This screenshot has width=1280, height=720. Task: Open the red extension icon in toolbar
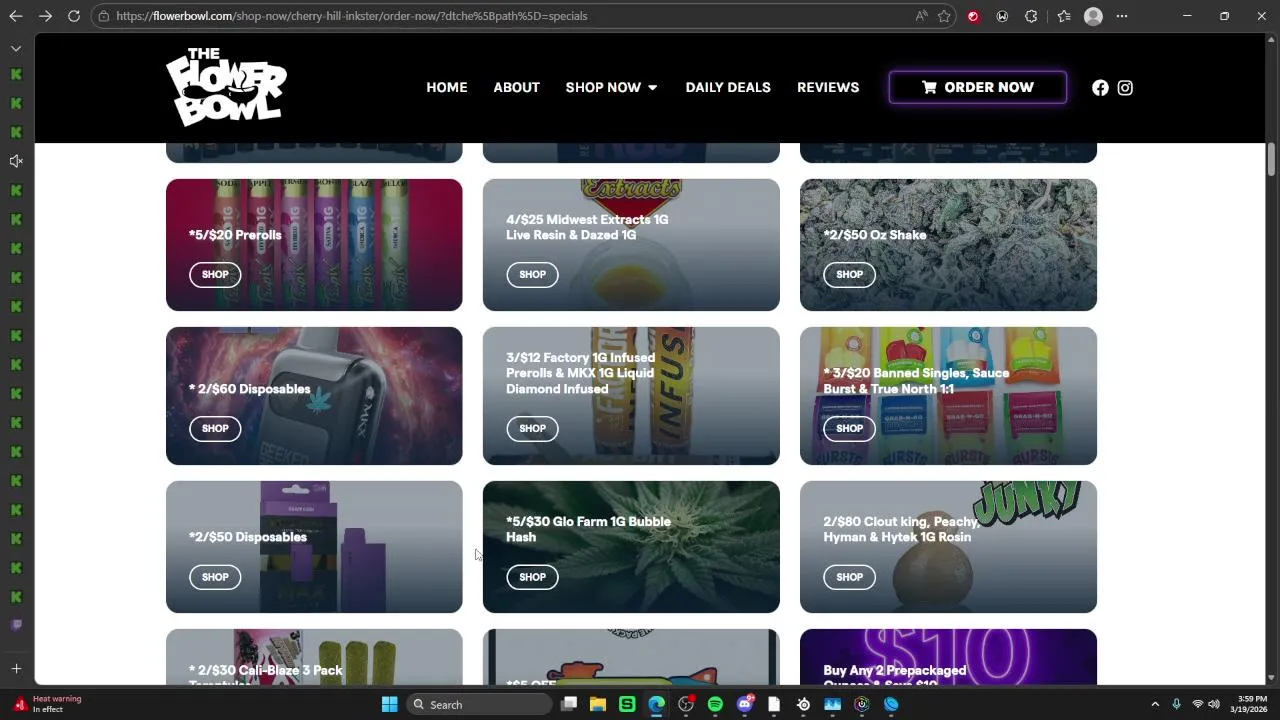(973, 16)
